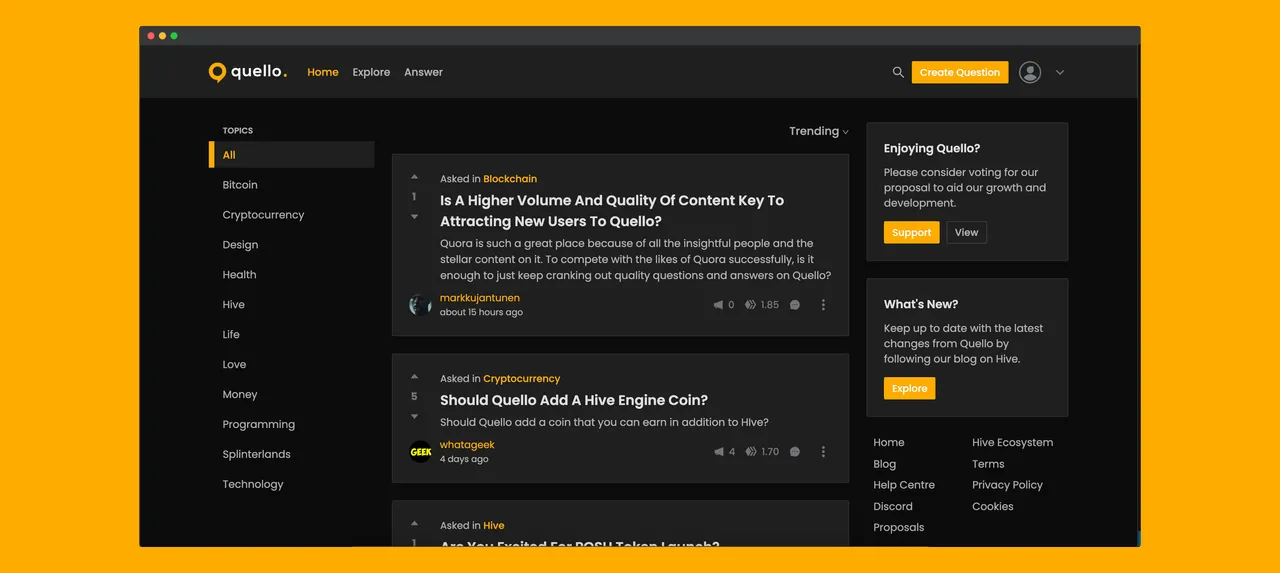This screenshot has height=573, width=1280.
Task: Open more options on whatageek's question
Action: (x=823, y=452)
